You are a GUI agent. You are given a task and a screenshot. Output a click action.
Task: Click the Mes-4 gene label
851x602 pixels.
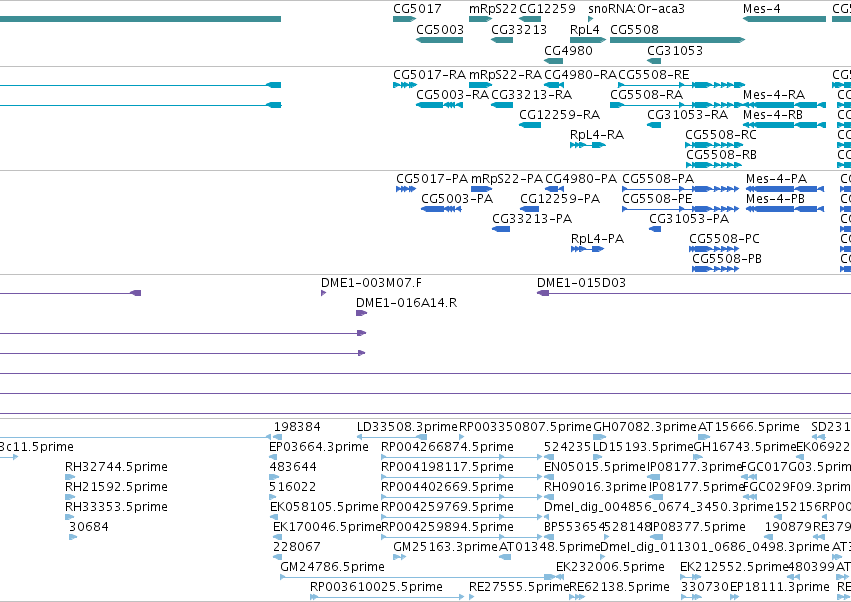(x=761, y=9)
